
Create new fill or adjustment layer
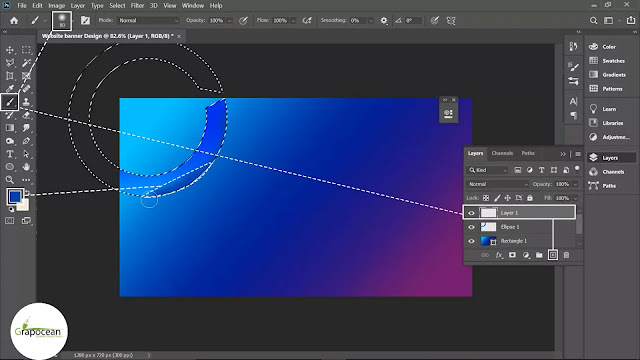[526, 255]
